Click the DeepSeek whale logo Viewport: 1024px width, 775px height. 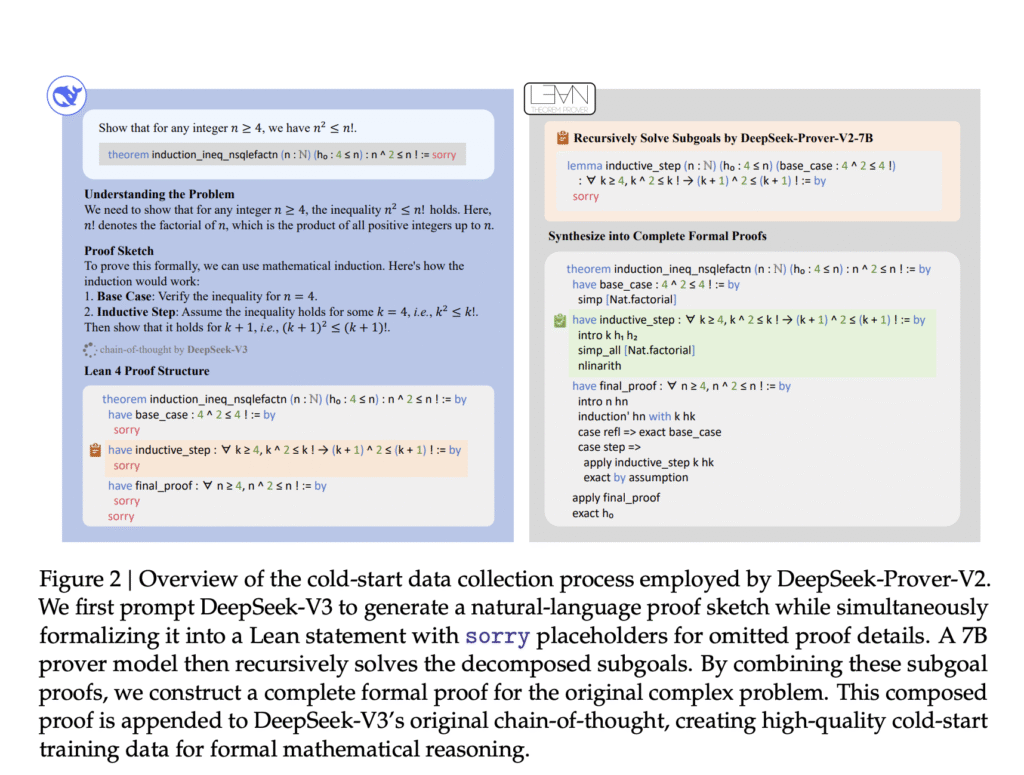[x=67, y=97]
